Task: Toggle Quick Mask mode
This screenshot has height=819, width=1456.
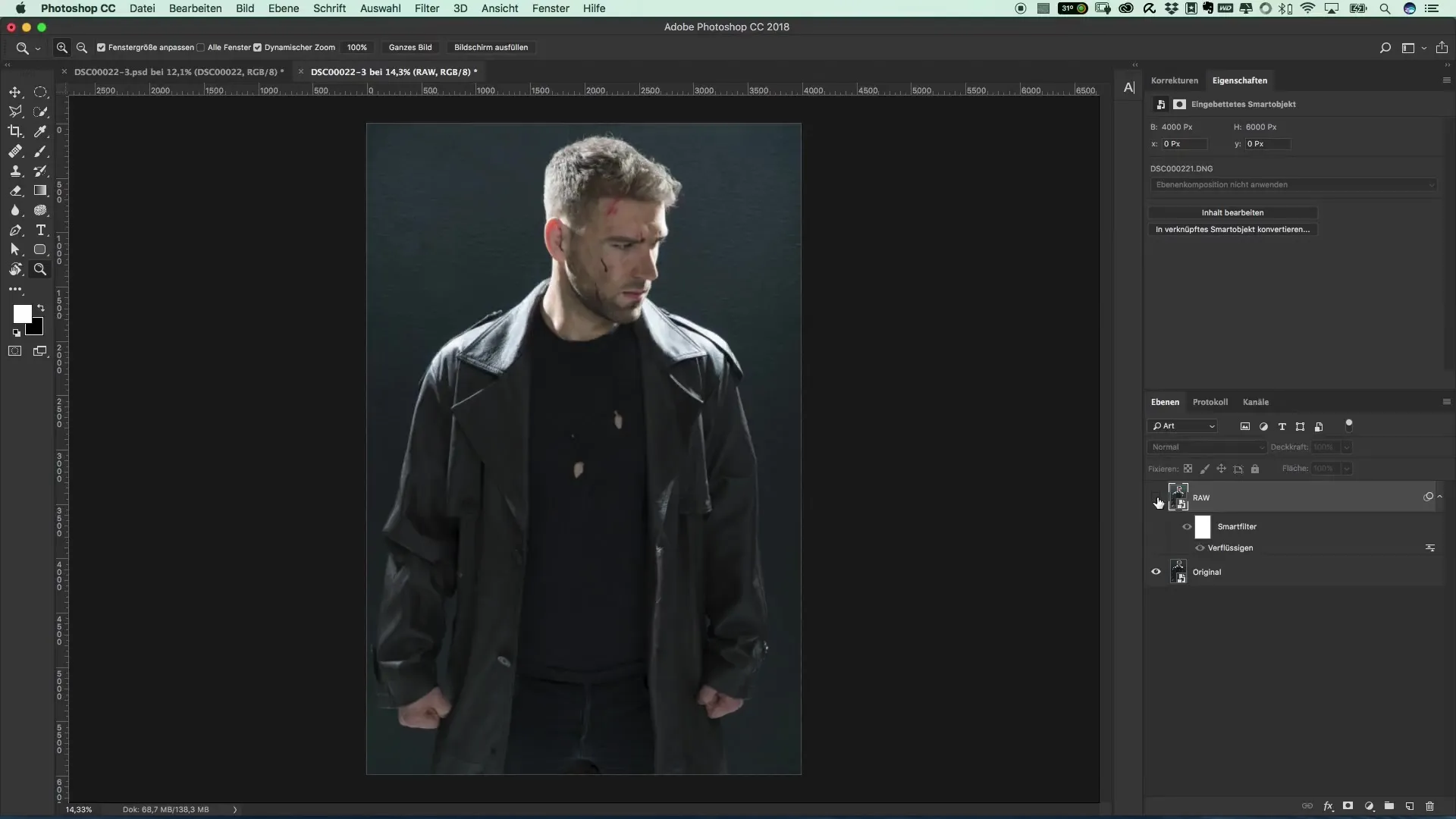Action: pyautogui.click(x=15, y=351)
